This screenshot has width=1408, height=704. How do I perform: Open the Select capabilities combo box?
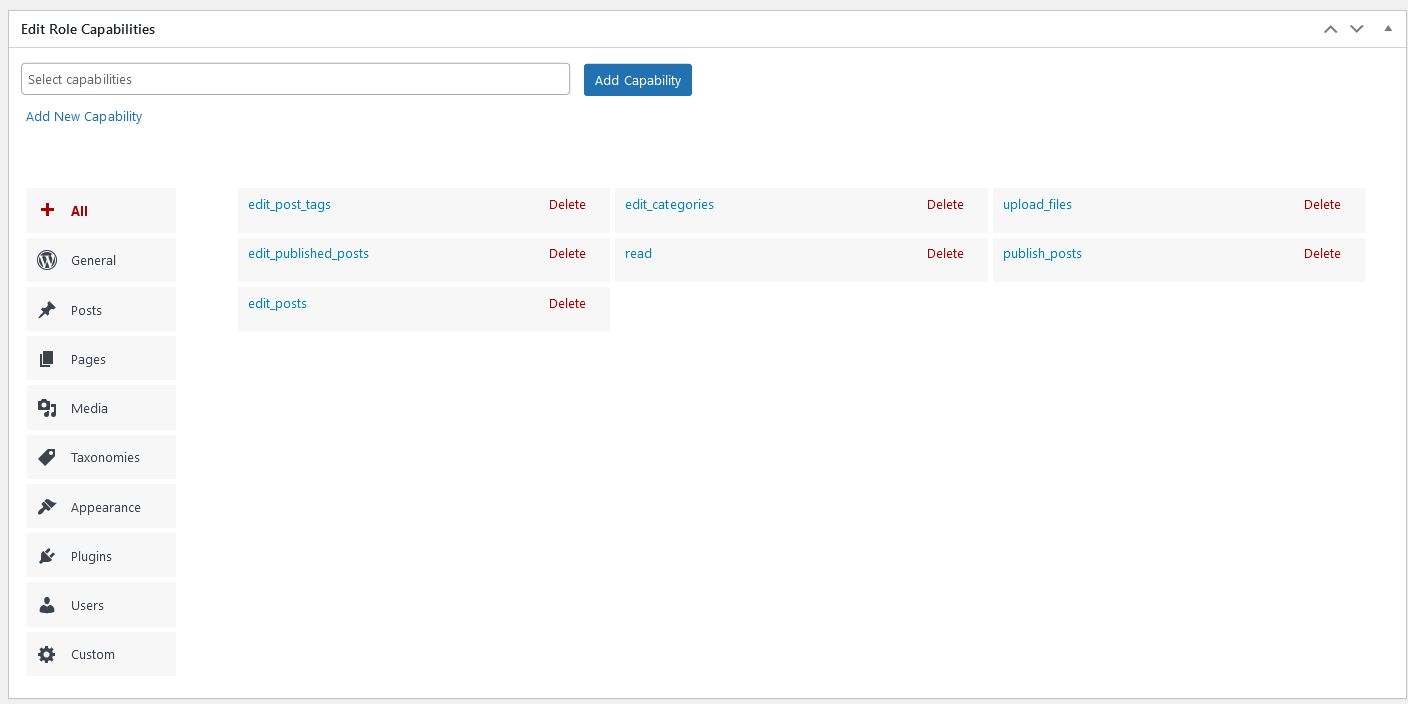click(x=295, y=79)
